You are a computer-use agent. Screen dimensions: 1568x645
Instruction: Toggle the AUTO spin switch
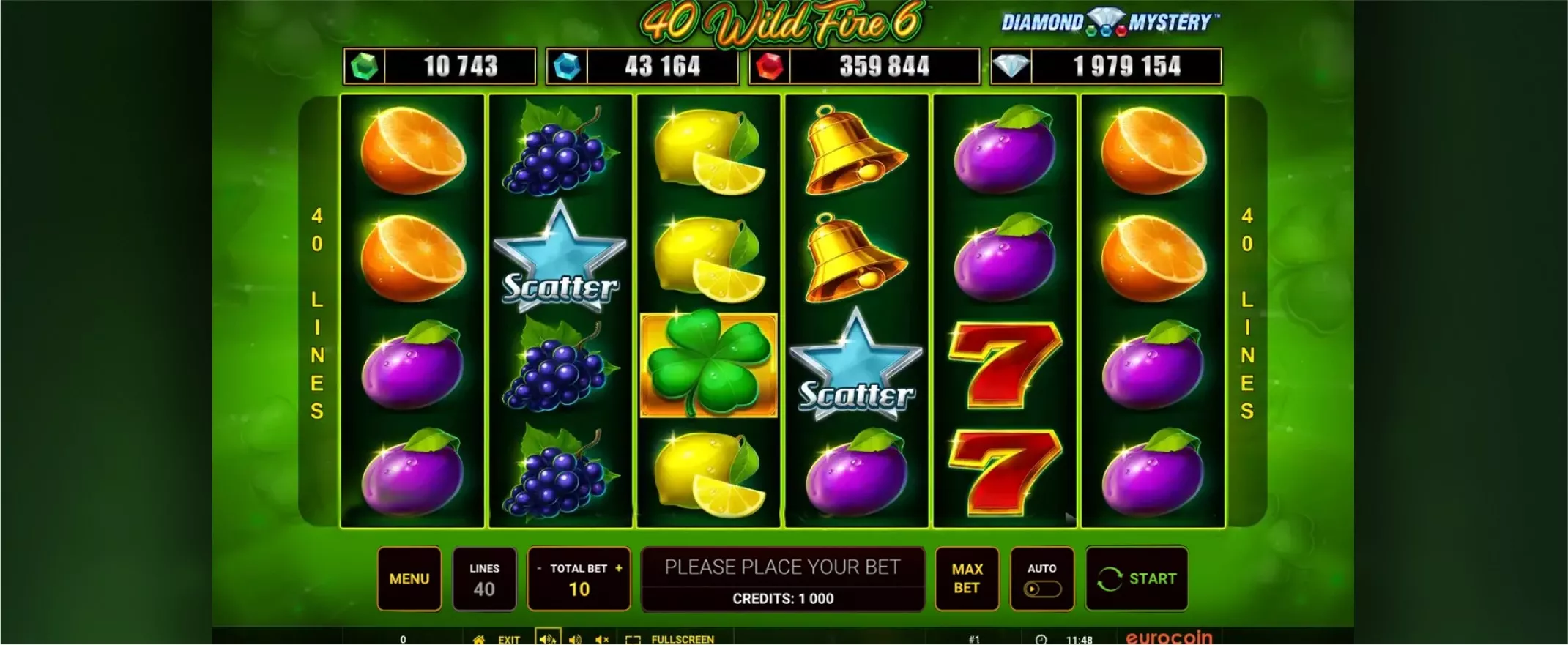(x=1042, y=589)
